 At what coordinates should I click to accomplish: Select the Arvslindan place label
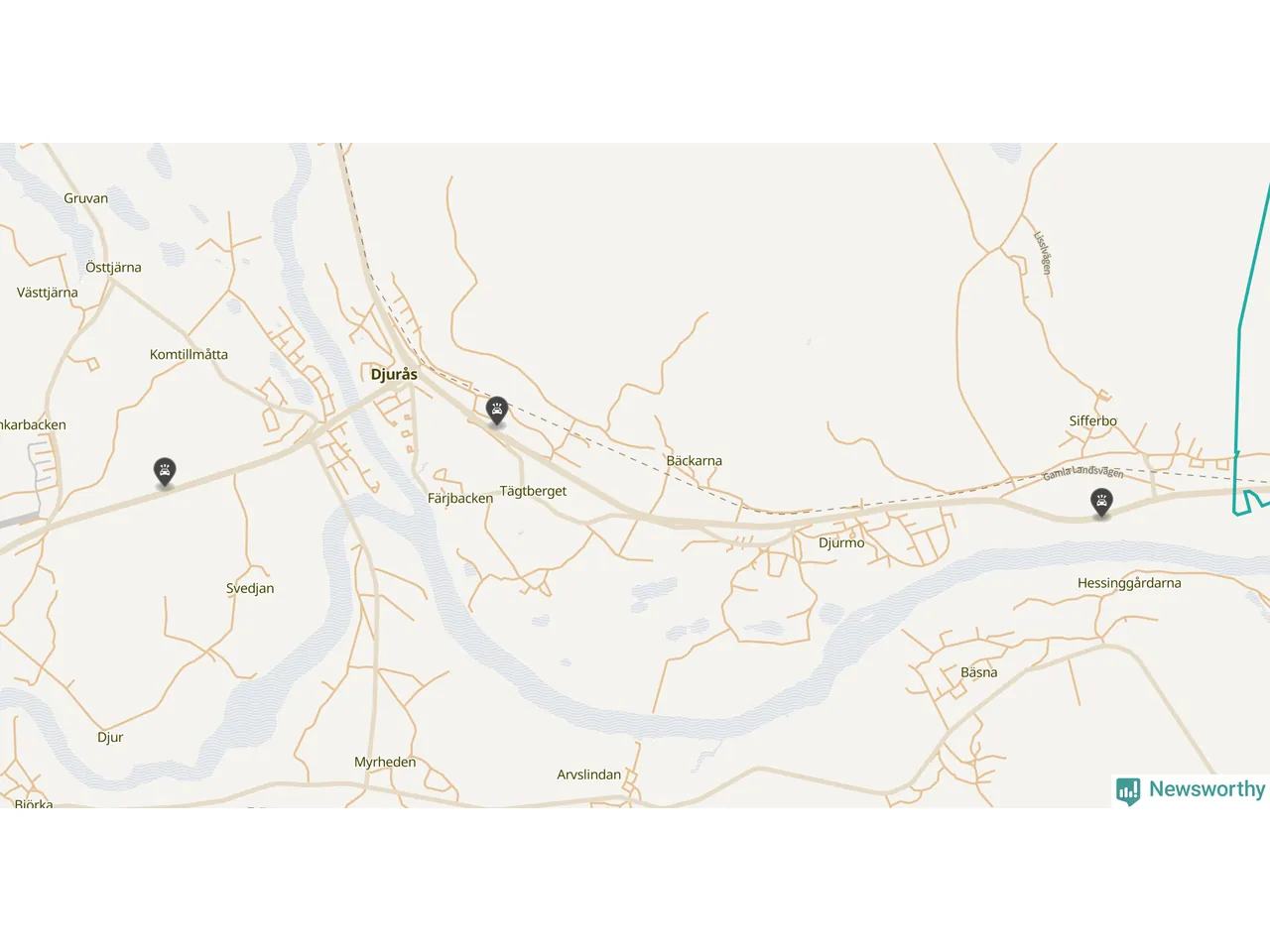(588, 774)
